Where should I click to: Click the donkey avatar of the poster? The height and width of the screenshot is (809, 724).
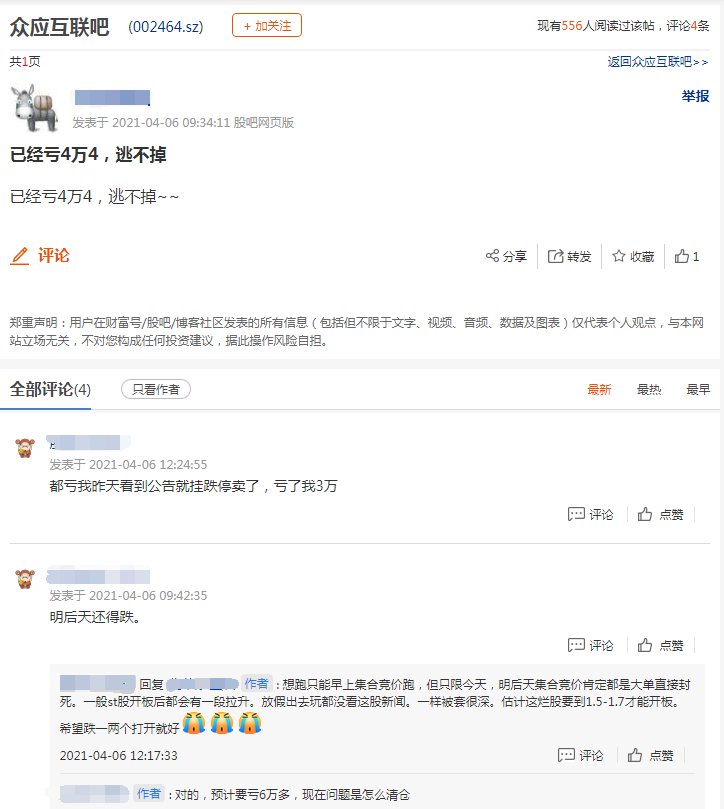pyautogui.click(x=35, y=108)
